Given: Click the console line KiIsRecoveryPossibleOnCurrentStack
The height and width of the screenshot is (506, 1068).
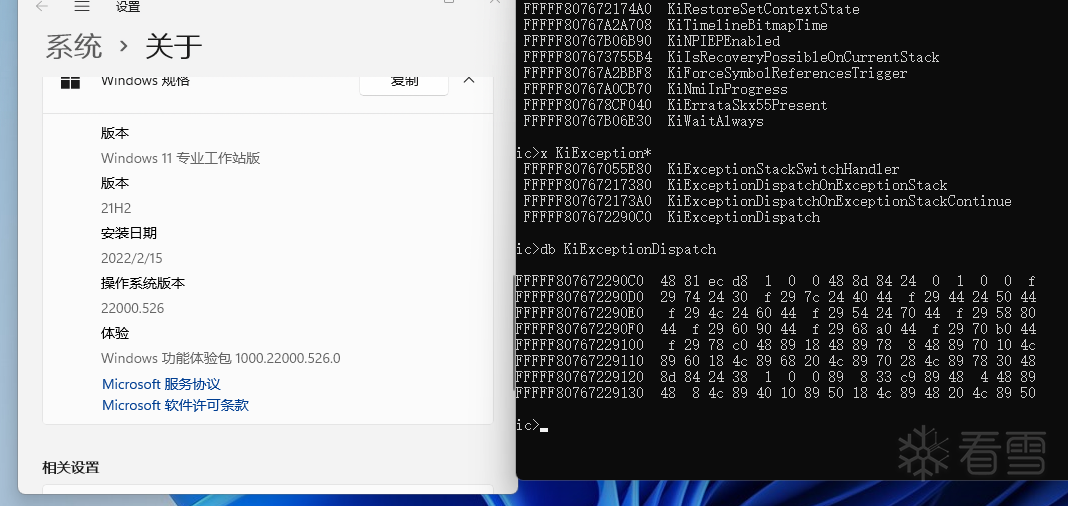Looking at the screenshot, I should tap(732, 57).
